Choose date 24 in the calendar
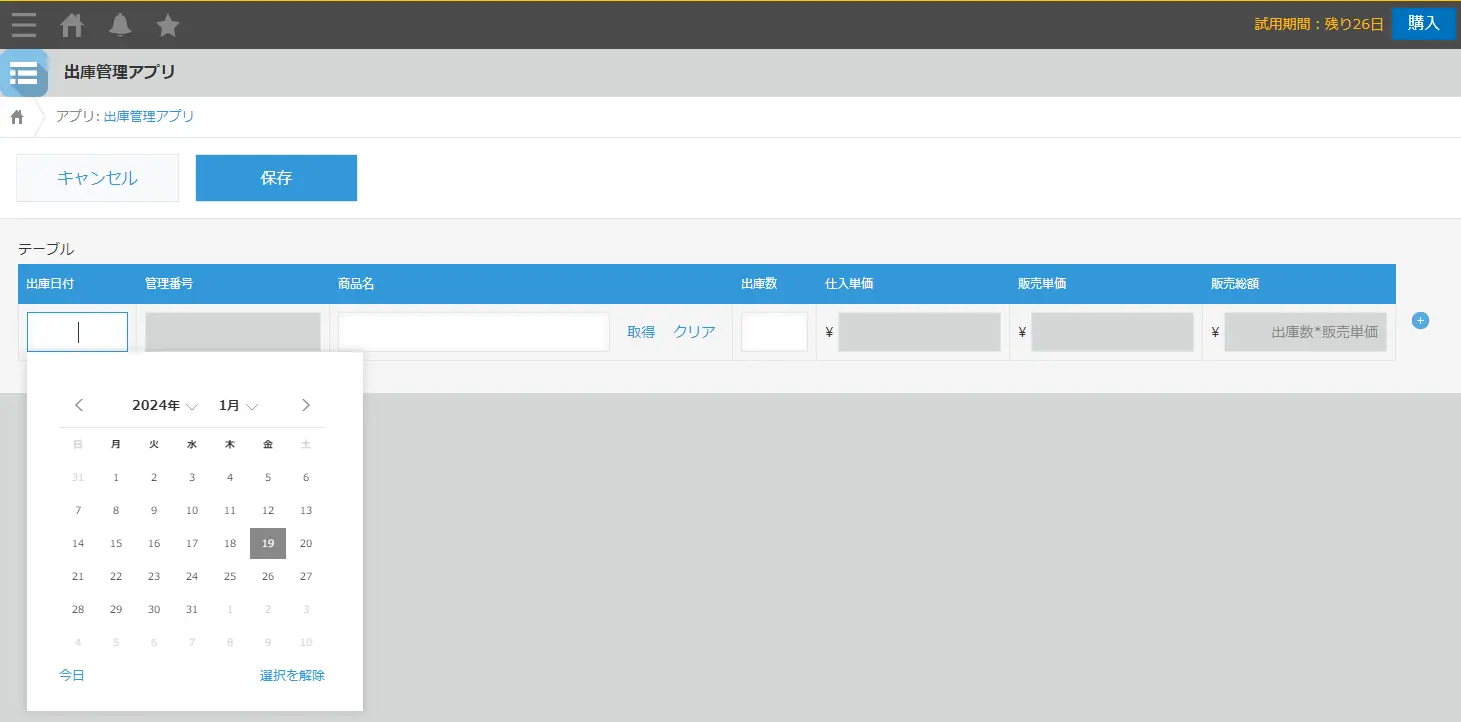The height and width of the screenshot is (722, 1461). click(x=192, y=576)
